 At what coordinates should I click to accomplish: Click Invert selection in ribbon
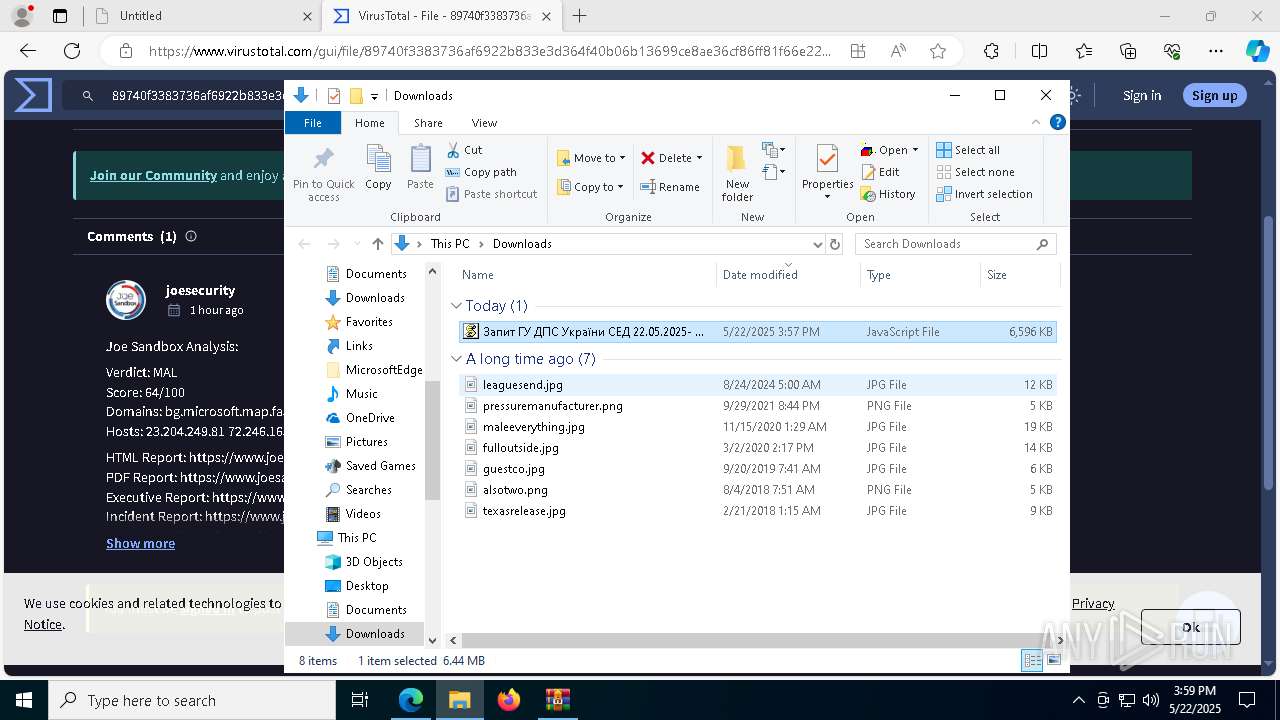point(984,194)
